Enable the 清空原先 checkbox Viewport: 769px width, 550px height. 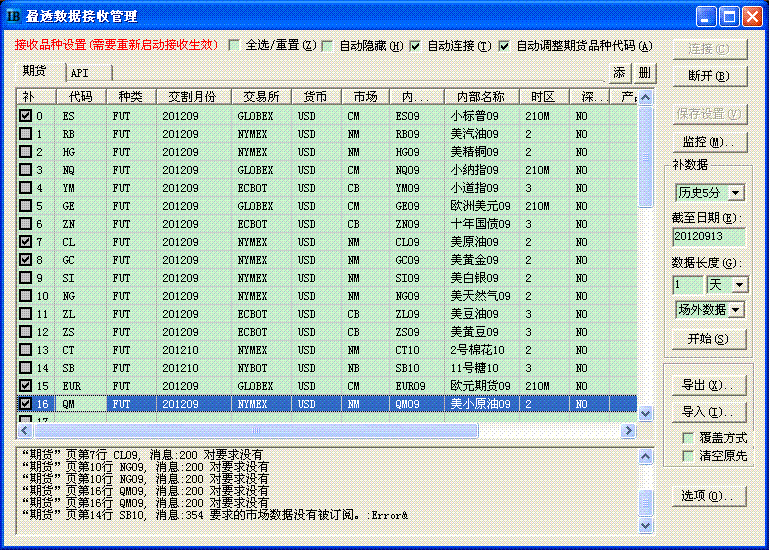688,456
